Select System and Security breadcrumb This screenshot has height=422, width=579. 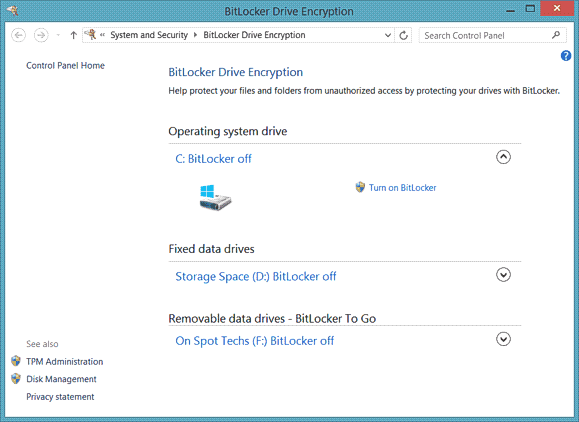(149, 35)
